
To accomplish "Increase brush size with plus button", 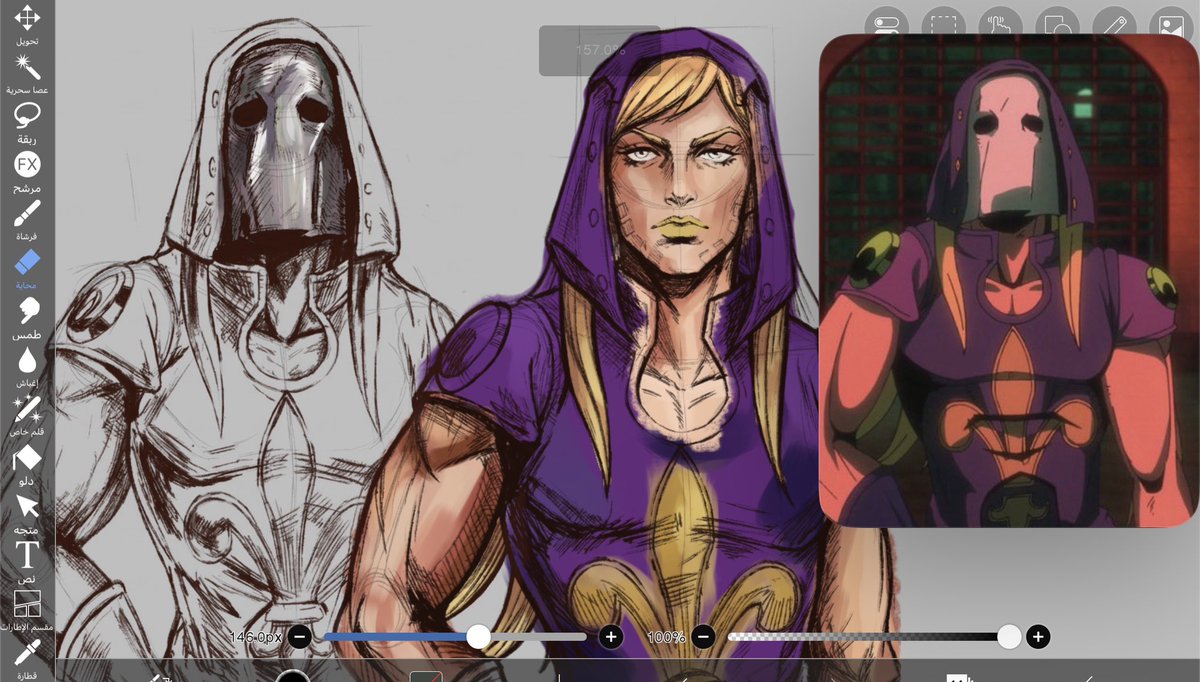I will [x=611, y=637].
